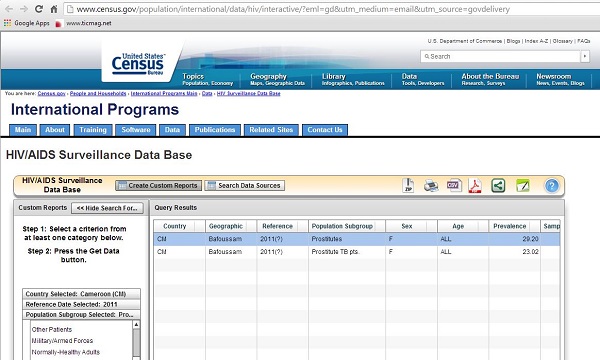Sort by Sex column header
The image size is (600, 360).
[411, 226]
